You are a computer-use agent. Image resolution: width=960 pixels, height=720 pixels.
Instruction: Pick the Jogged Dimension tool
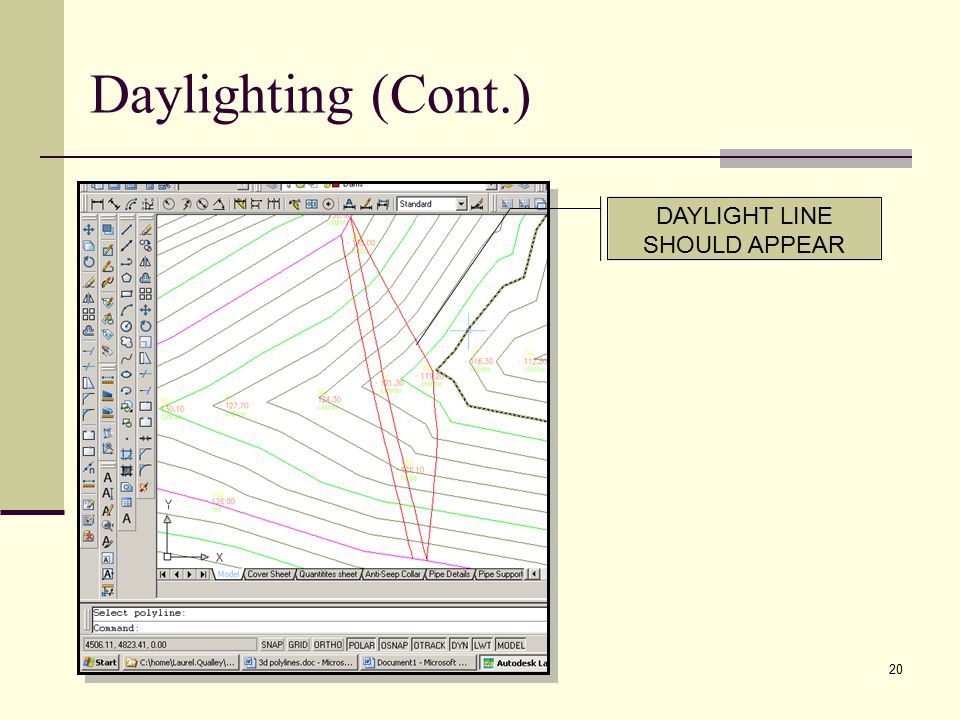coord(186,204)
